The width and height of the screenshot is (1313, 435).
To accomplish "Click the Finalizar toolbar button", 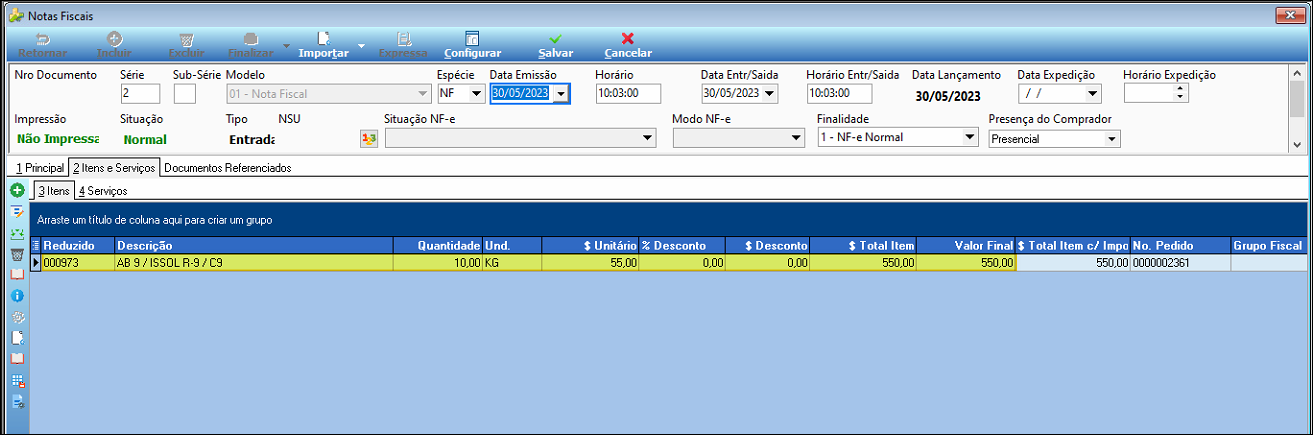I will (x=250, y=45).
